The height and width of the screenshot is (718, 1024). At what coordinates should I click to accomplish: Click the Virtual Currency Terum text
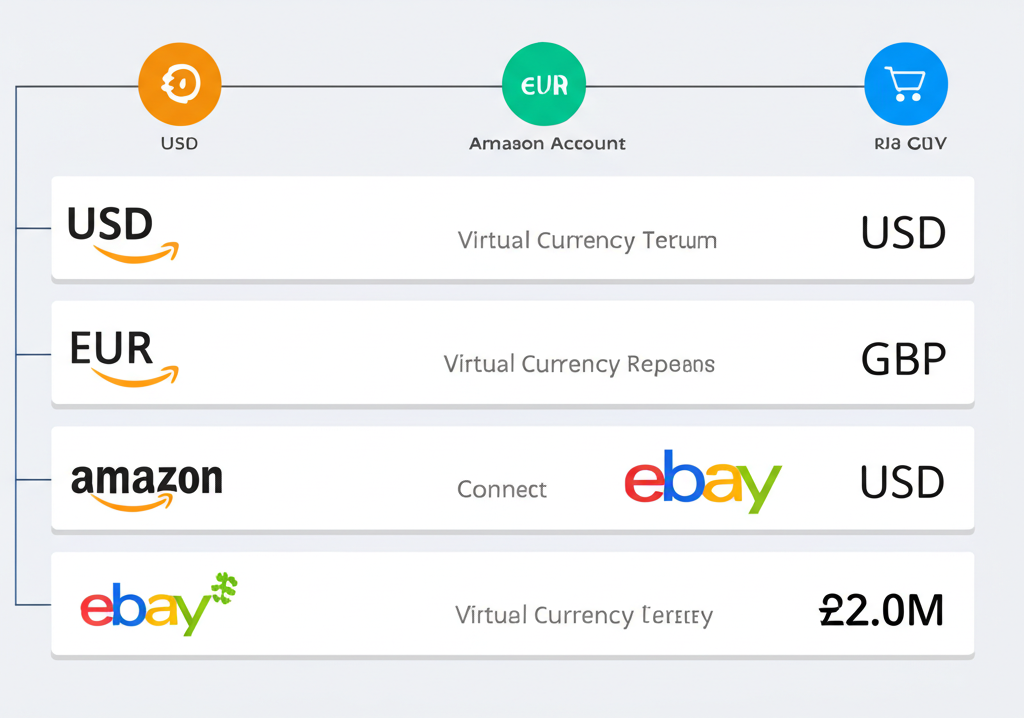pyautogui.click(x=587, y=240)
